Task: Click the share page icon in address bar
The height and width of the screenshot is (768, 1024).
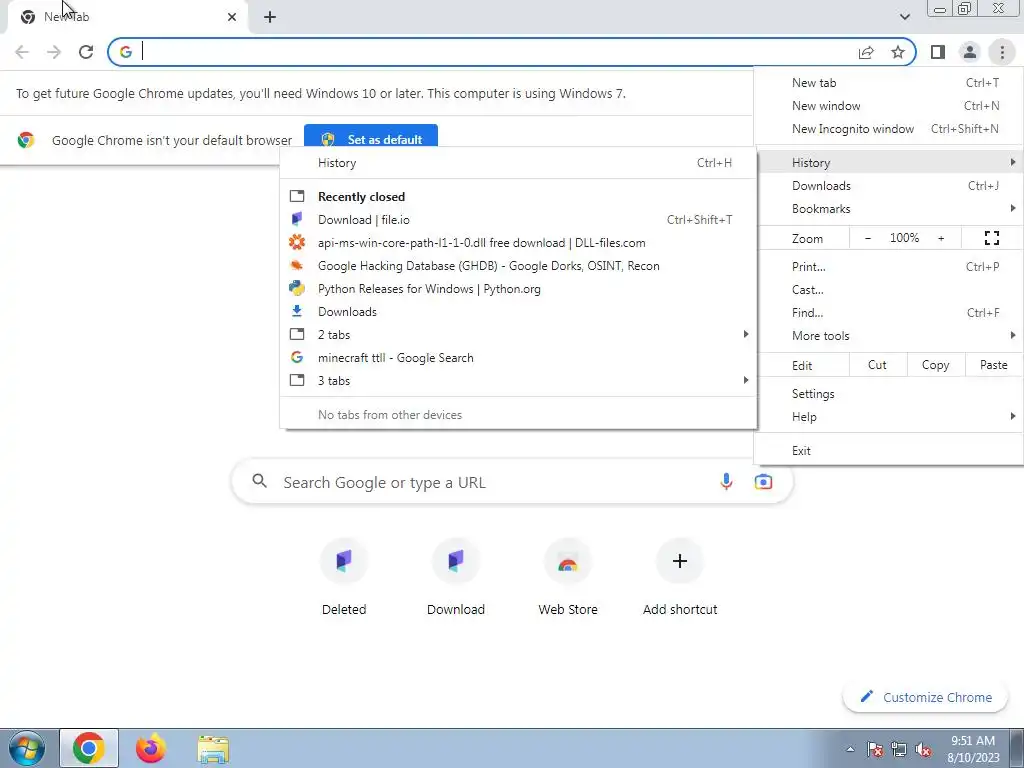Action: coord(866,52)
